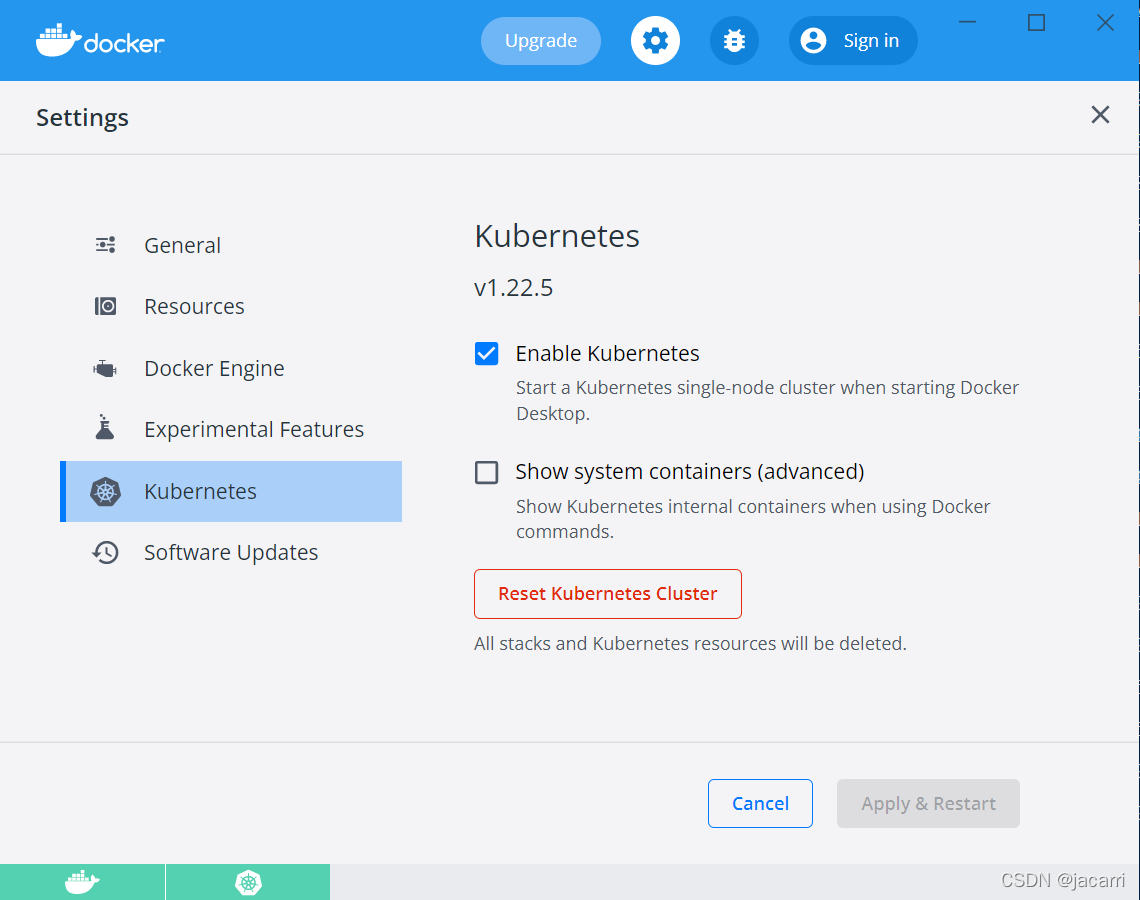
Task: Click the Docker Engine icon in sidebar
Action: tap(105, 369)
